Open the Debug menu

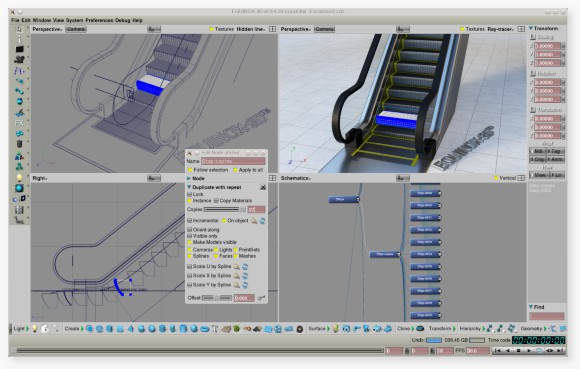(x=123, y=20)
